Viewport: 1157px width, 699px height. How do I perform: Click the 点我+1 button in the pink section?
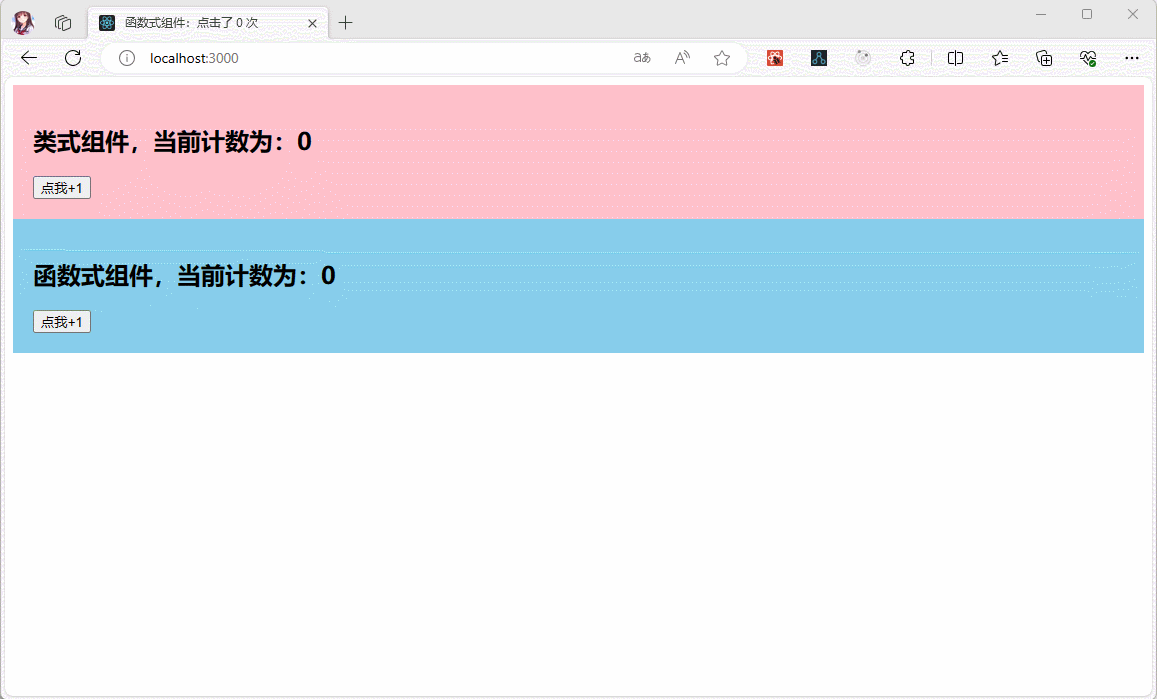[62, 188]
